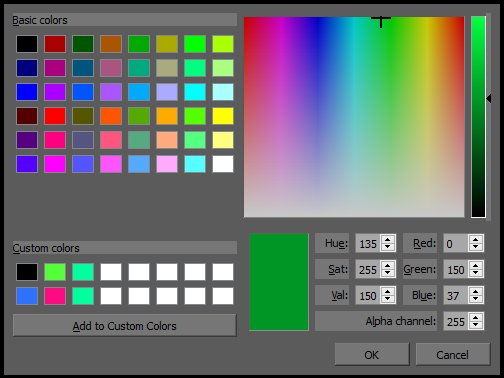Increase the Green value with up arrow

(476, 265)
